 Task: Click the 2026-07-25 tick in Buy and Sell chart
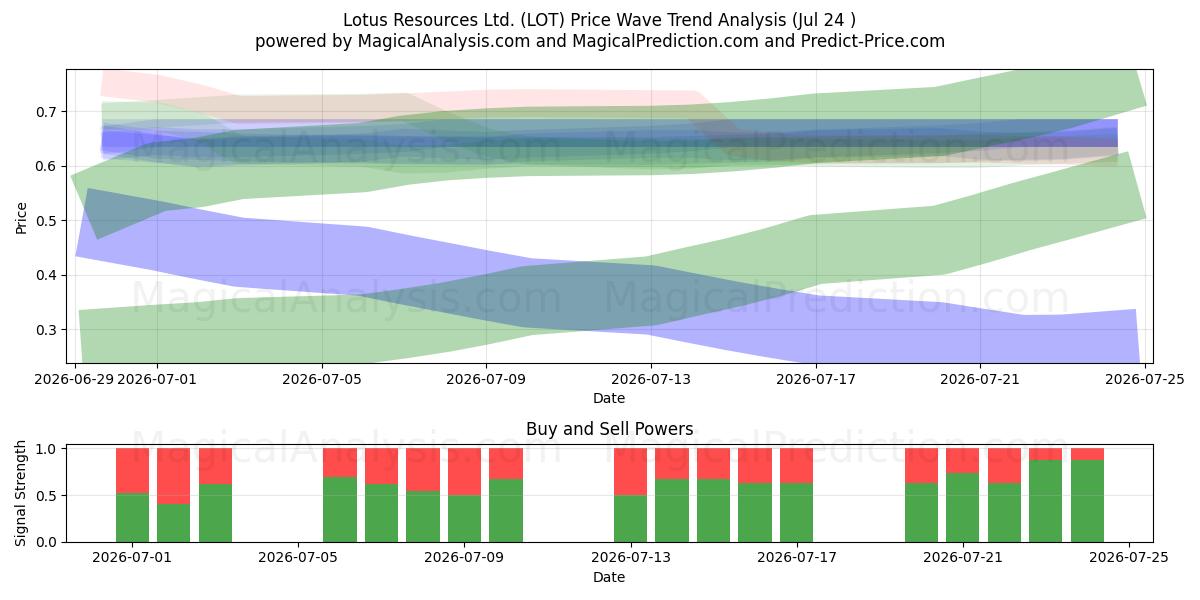(1129, 558)
